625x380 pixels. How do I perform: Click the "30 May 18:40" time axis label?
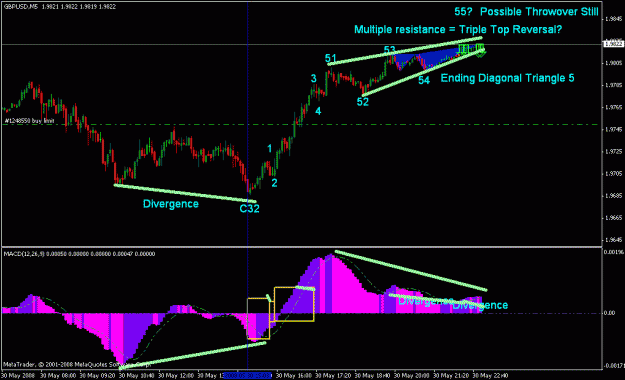click(372, 376)
